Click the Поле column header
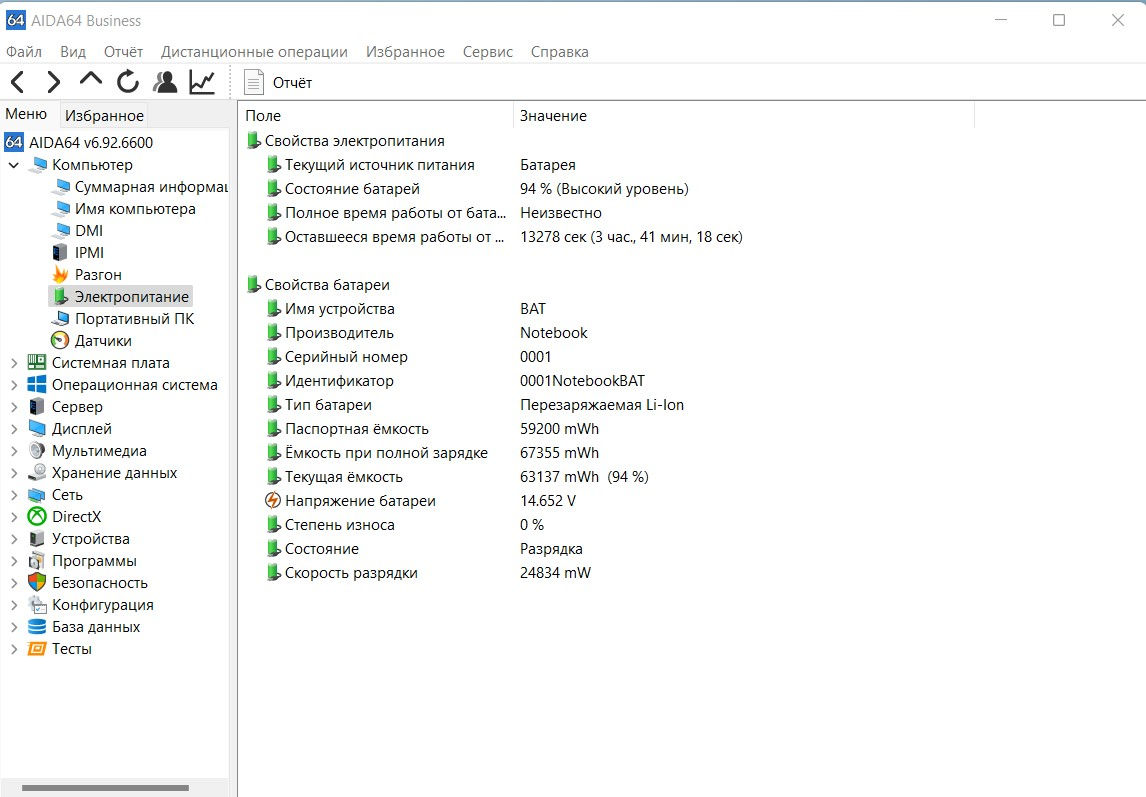The height and width of the screenshot is (797, 1146). (x=263, y=116)
